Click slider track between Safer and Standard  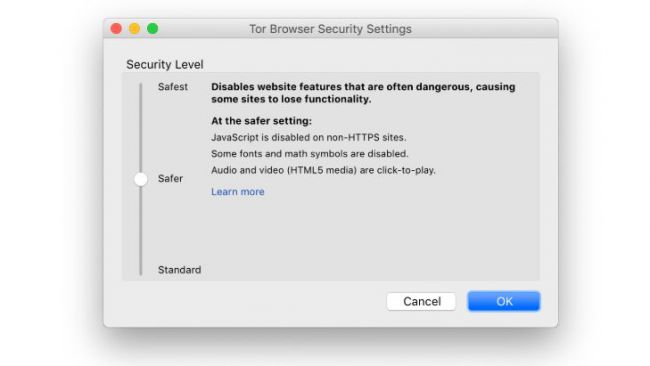[141, 226]
